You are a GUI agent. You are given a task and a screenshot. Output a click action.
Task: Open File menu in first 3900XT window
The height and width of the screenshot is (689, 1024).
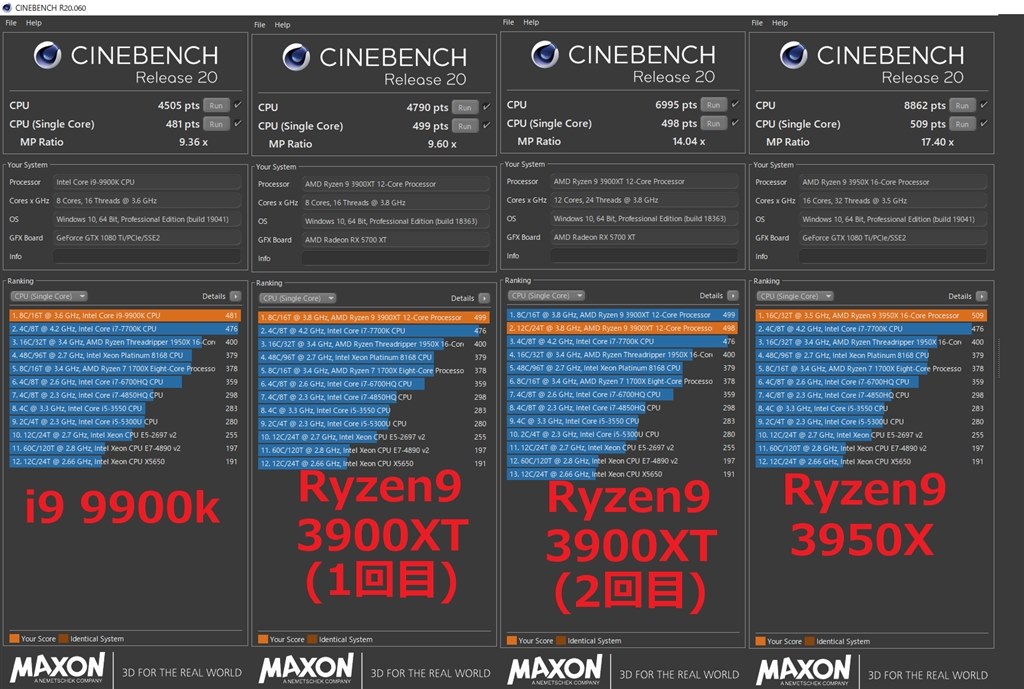click(x=260, y=25)
